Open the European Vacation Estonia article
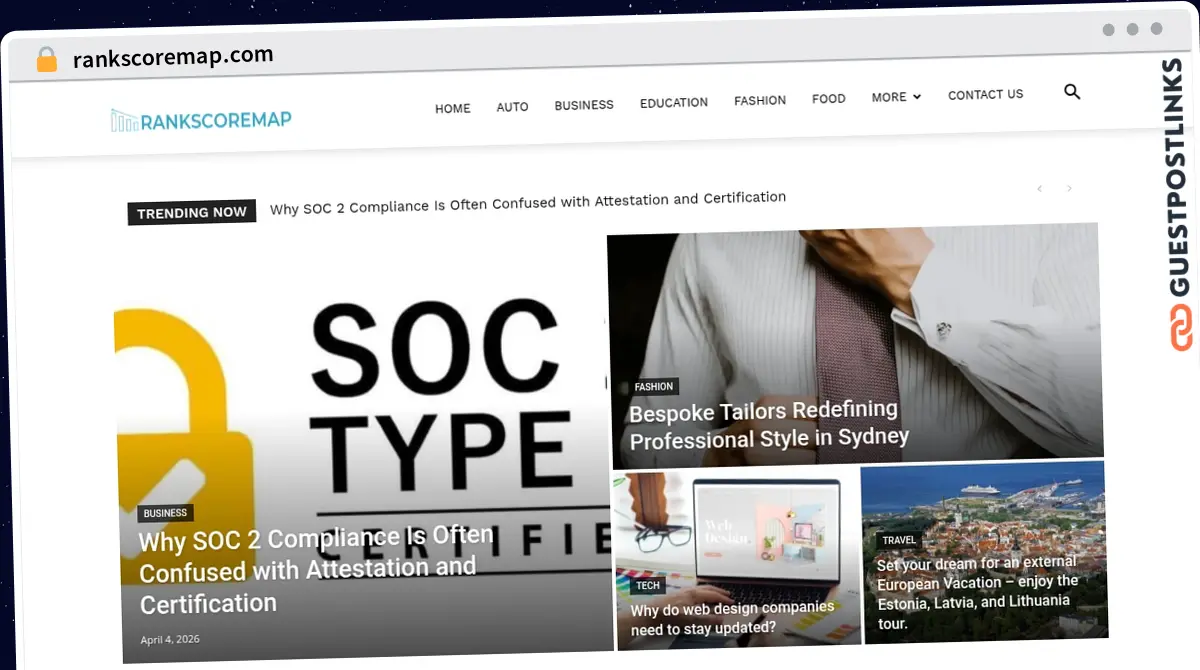The height and width of the screenshot is (670, 1200). [x=978, y=592]
